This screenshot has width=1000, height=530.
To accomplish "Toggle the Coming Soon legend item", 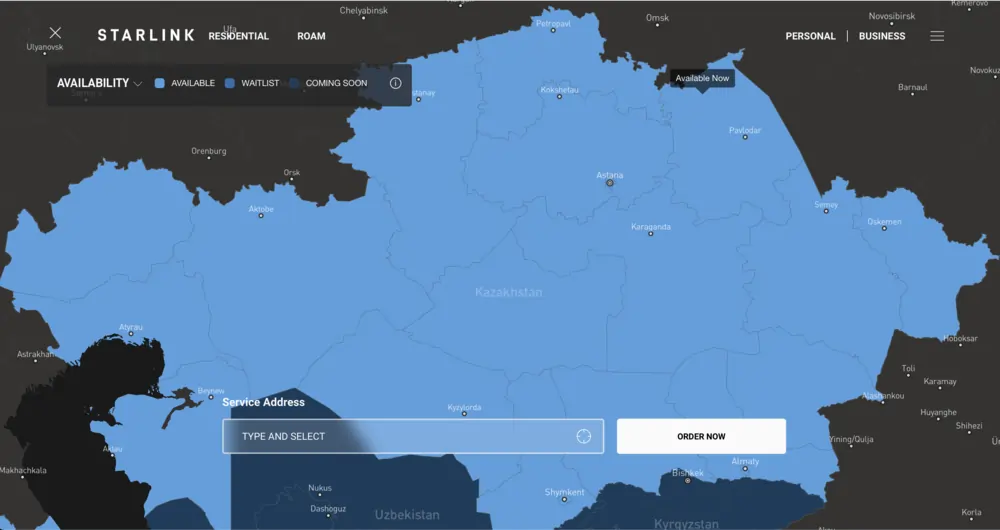I will 328,84.
